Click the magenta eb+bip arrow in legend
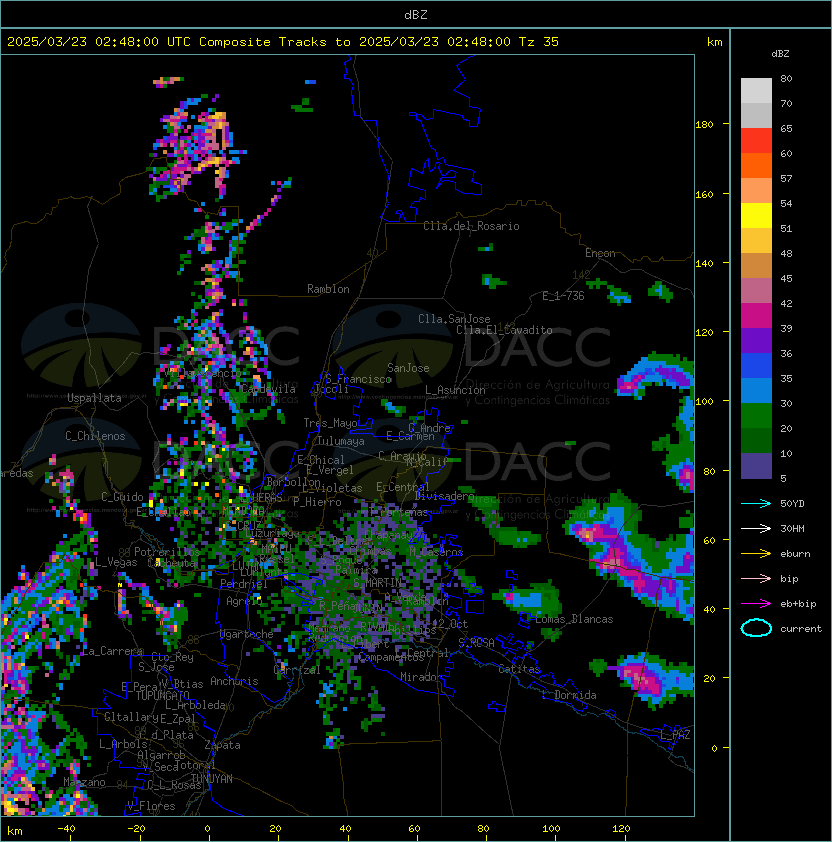Image resolution: width=832 pixels, height=842 pixels. click(756, 604)
